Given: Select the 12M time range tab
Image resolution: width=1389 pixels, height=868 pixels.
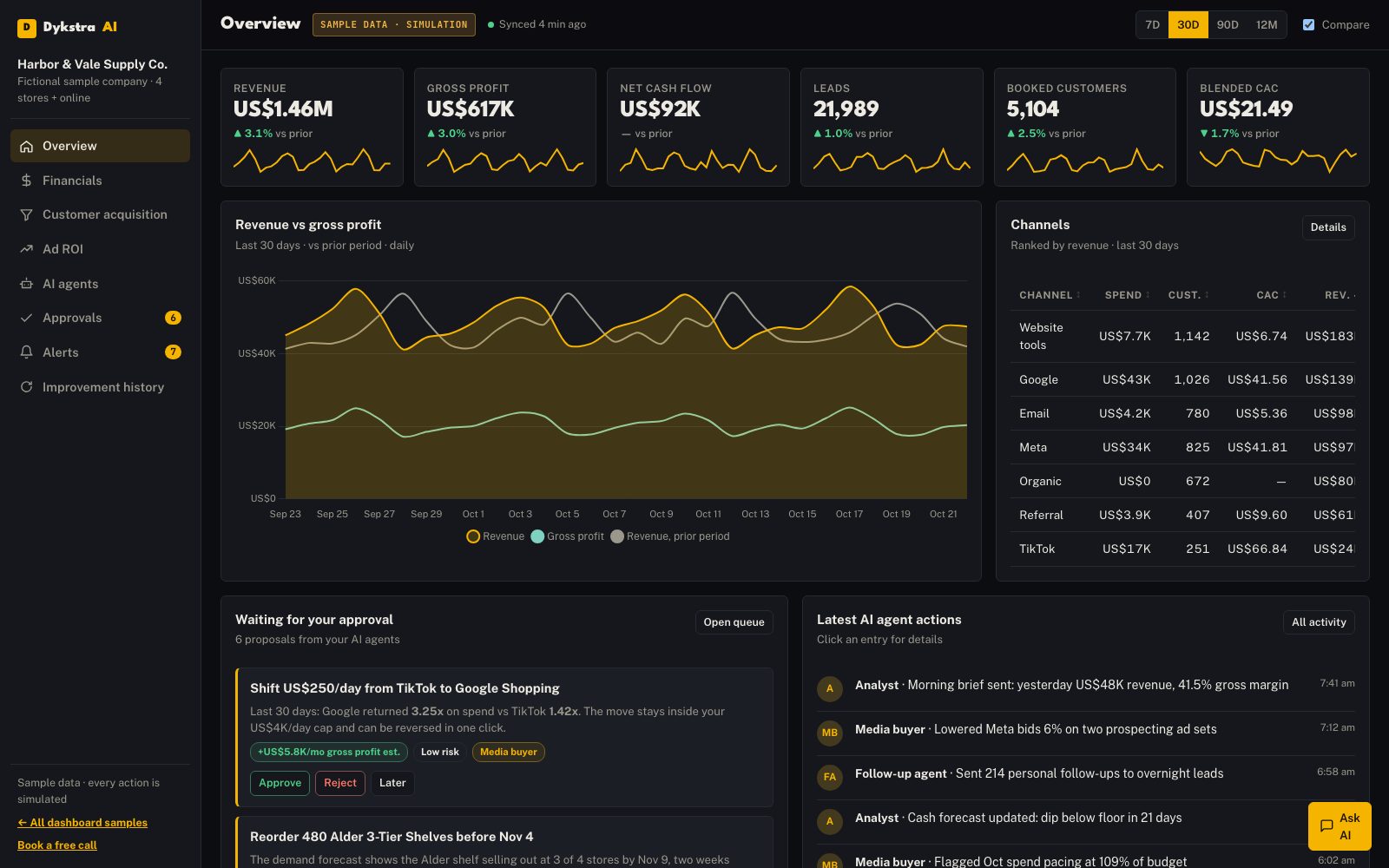Looking at the screenshot, I should click(1267, 24).
